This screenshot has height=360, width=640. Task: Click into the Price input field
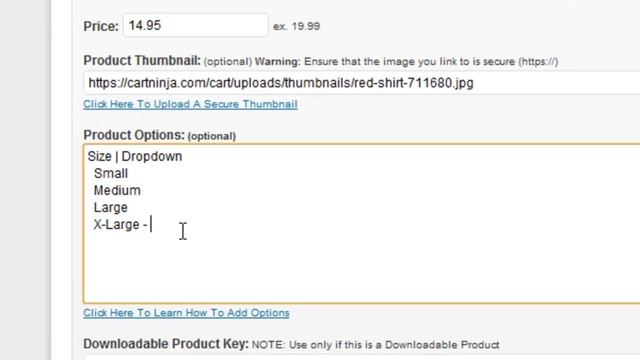196,26
